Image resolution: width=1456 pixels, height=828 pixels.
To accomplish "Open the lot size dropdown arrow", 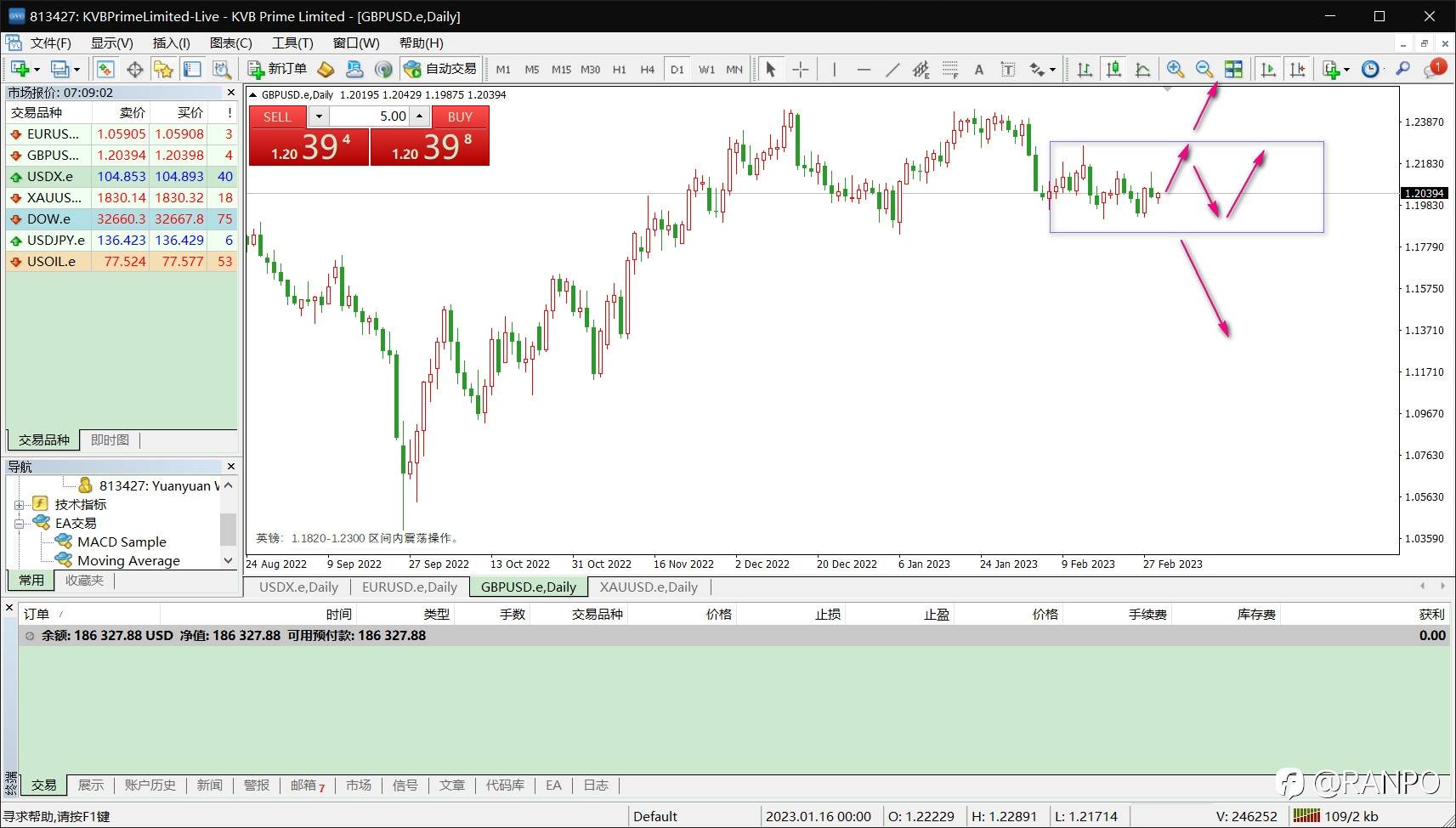I will pos(319,116).
